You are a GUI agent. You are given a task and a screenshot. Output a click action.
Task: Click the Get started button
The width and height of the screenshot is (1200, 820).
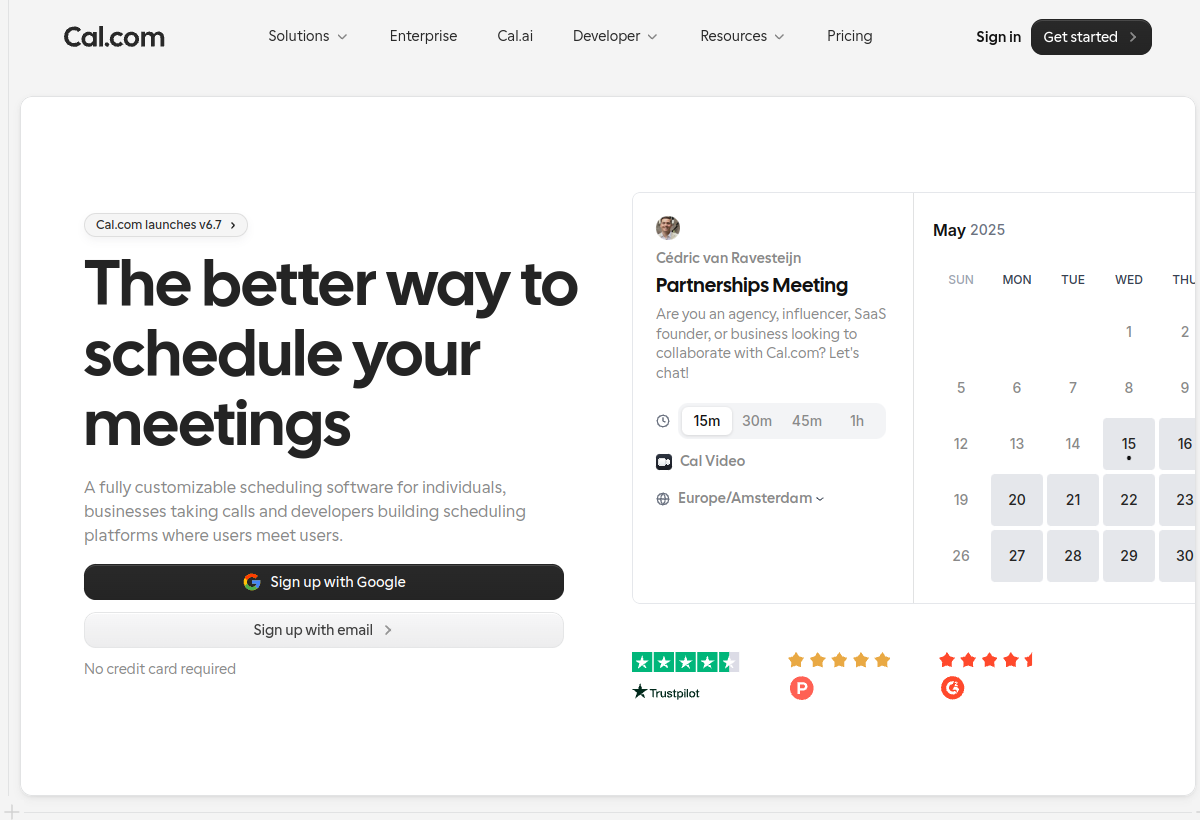pos(1091,37)
